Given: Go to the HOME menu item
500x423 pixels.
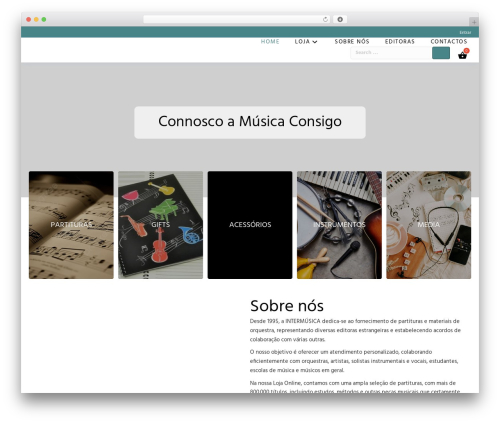Looking at the screenshot, I should 270,42.
